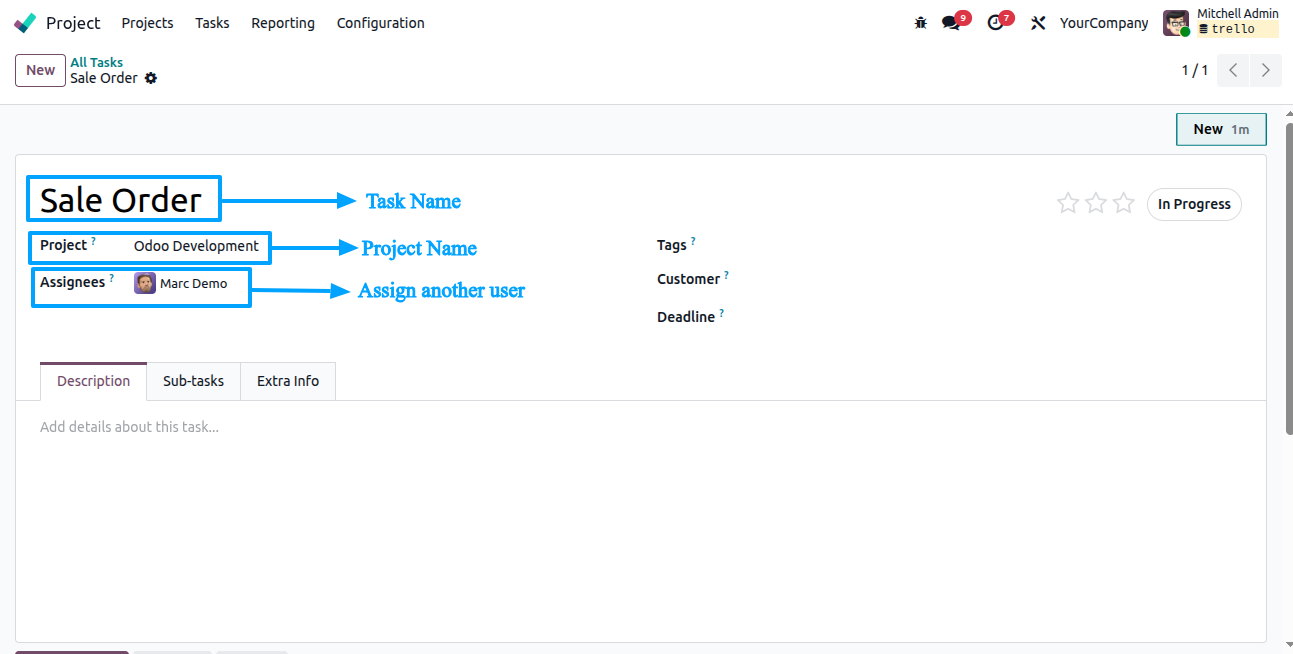Screen dimensions: 1293x654
Task: Set priority with the first star
Action: pos(1068,203)
